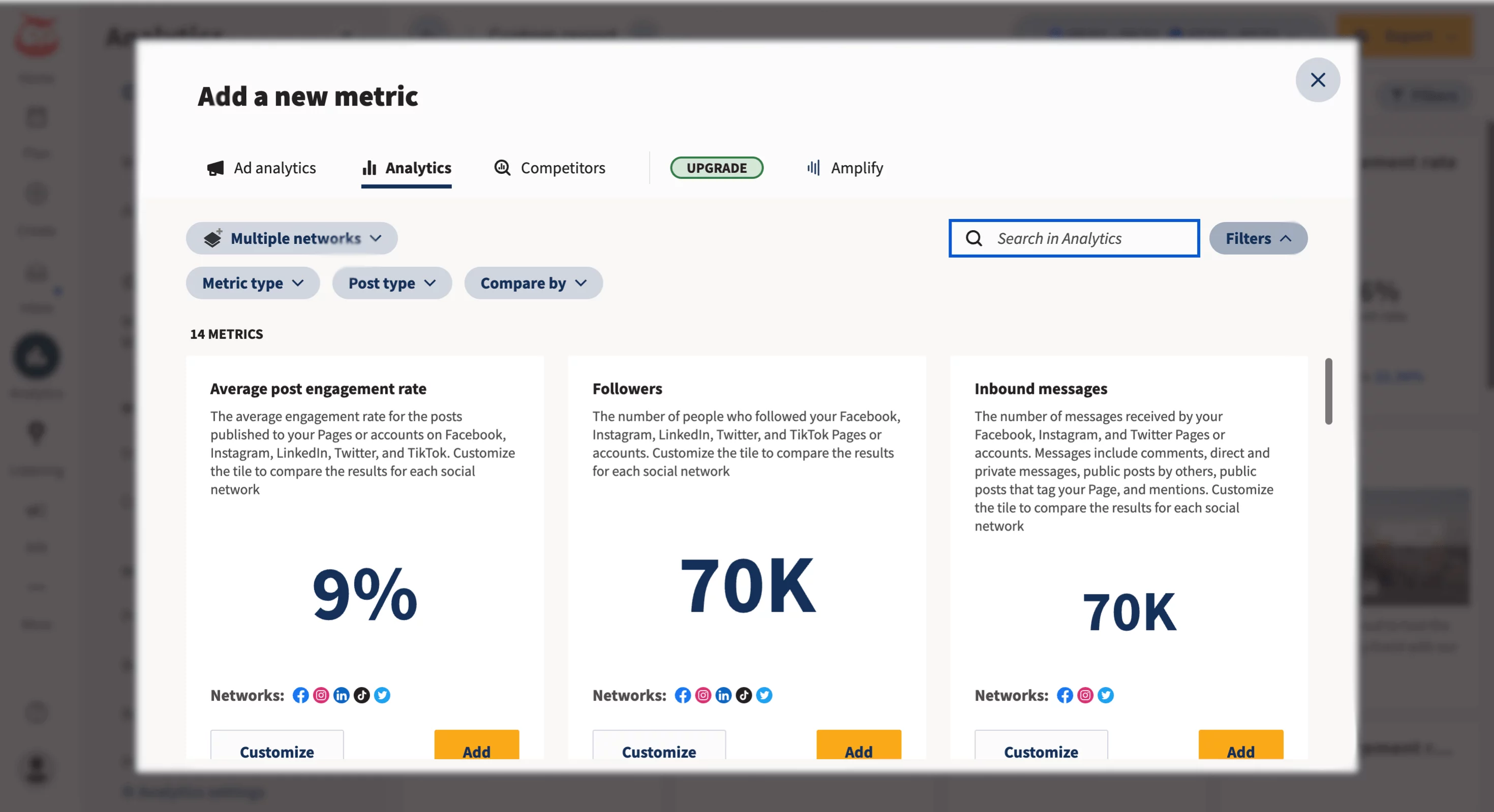Customize the Average post engagement rate tile

[x=276, y=751]
